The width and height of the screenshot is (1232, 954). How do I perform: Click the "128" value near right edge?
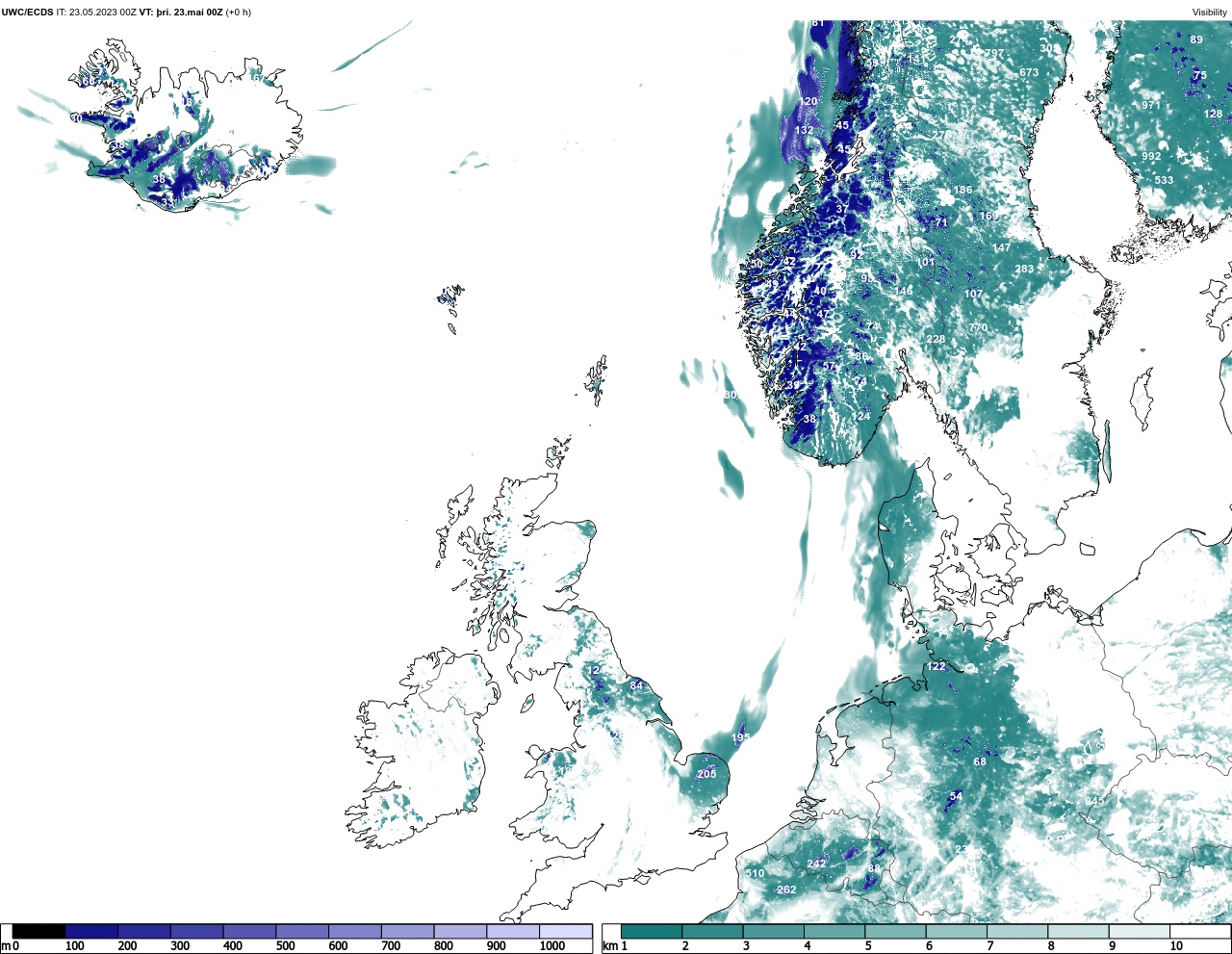coord(1213,115)
